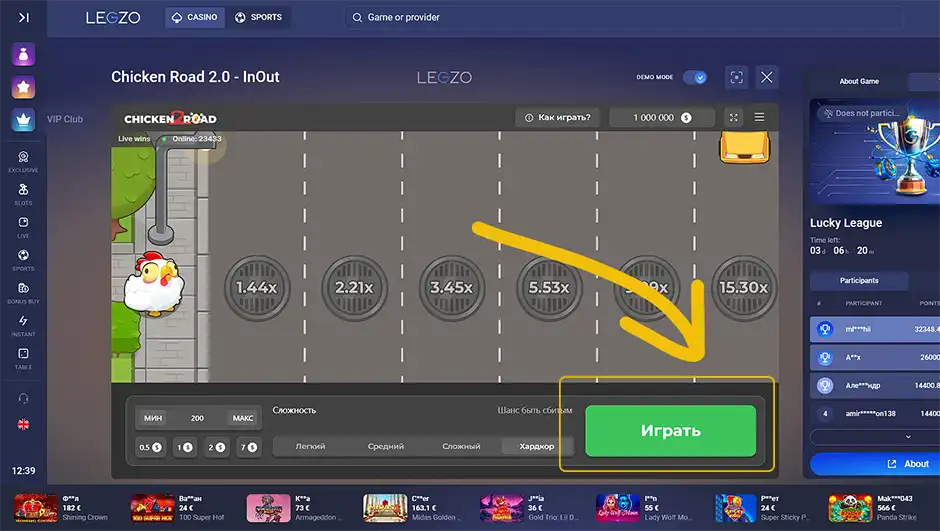
Task: Open the purple gift bag icon
Action: click(x=23, y=55)
